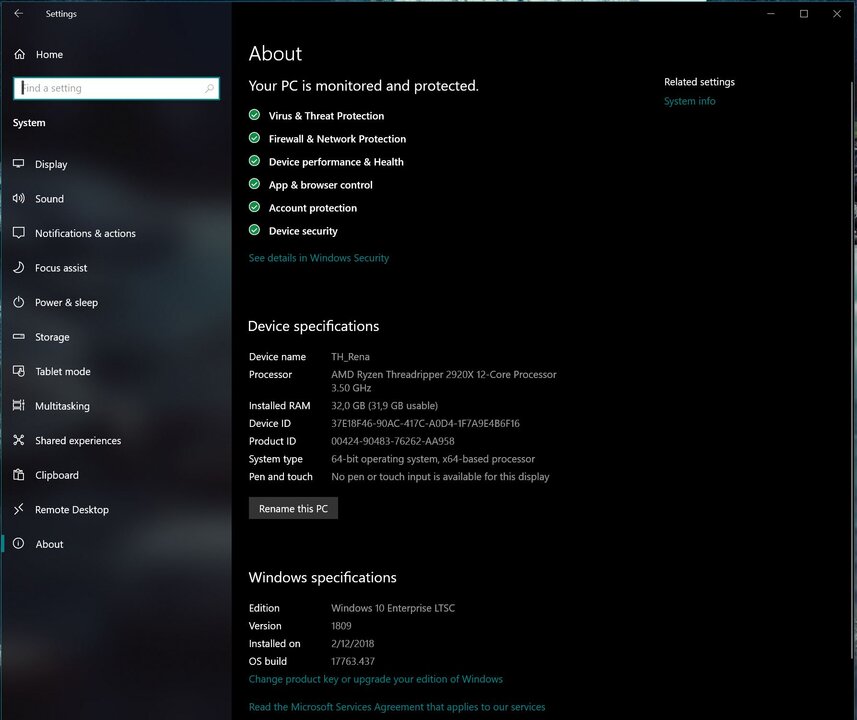857x720 pixels.
Task: Select About in the sidebar
Action: click(x=115, y=543)
